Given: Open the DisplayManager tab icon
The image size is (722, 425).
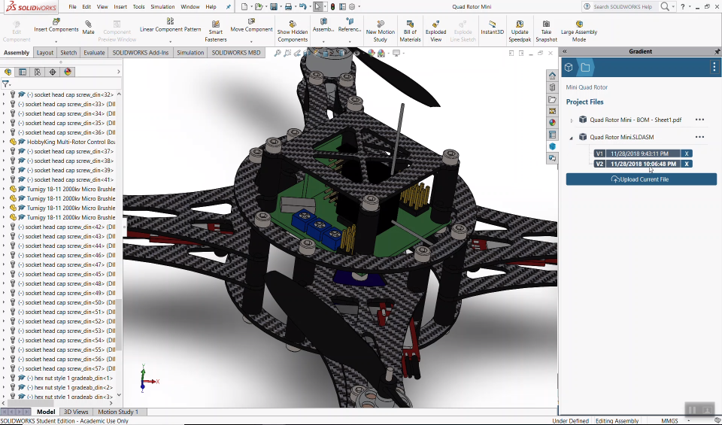Looking at the screenshot, I should coord(68,72).
